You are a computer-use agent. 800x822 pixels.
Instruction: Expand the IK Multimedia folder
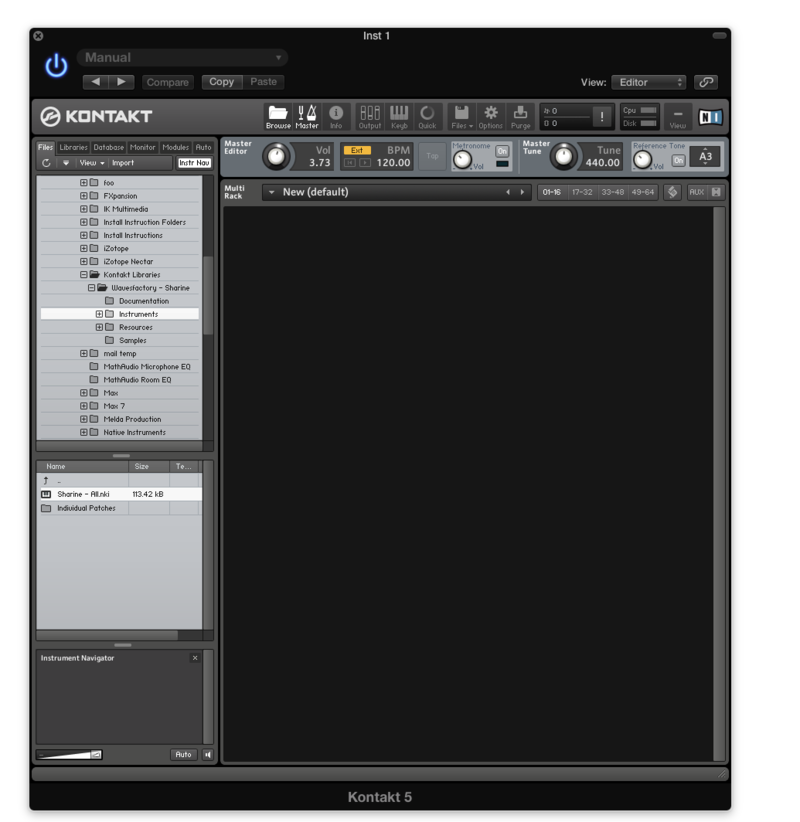pyautogui.click(x=83, y=209)
